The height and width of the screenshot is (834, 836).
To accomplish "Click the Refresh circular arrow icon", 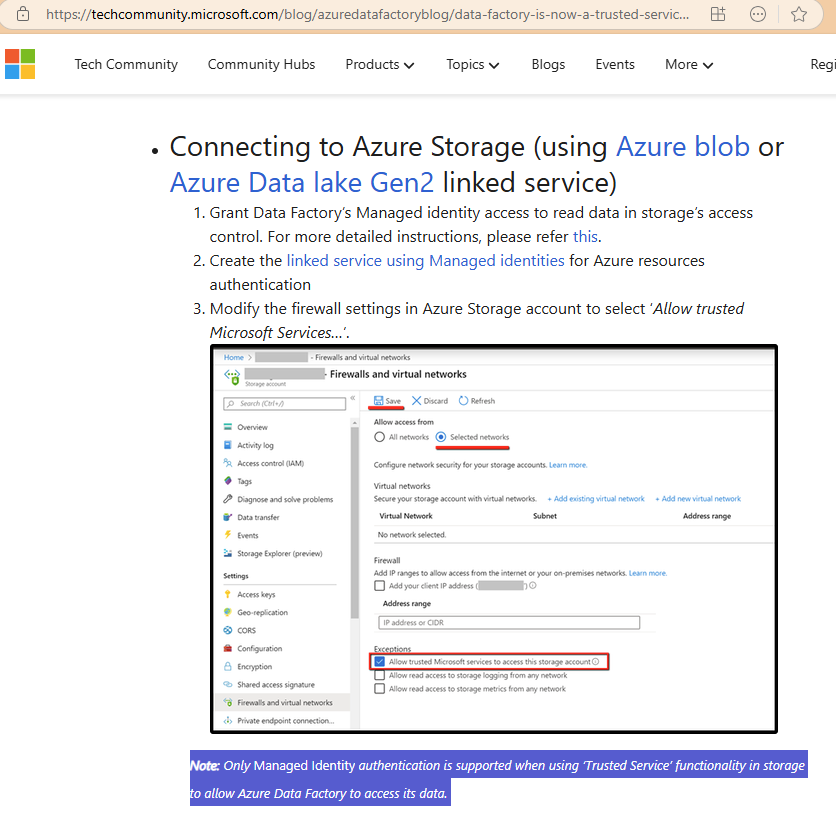I will [x=463, y=400].
